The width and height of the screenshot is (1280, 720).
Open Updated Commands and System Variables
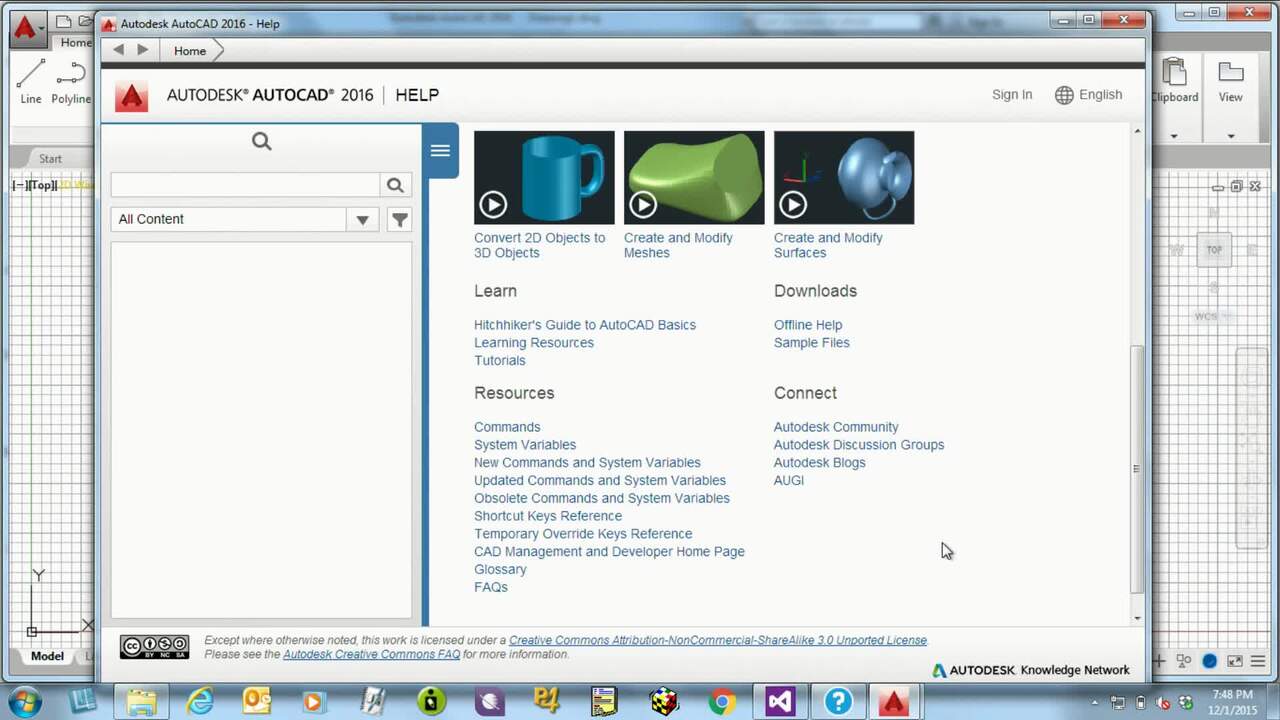(600, 481)
